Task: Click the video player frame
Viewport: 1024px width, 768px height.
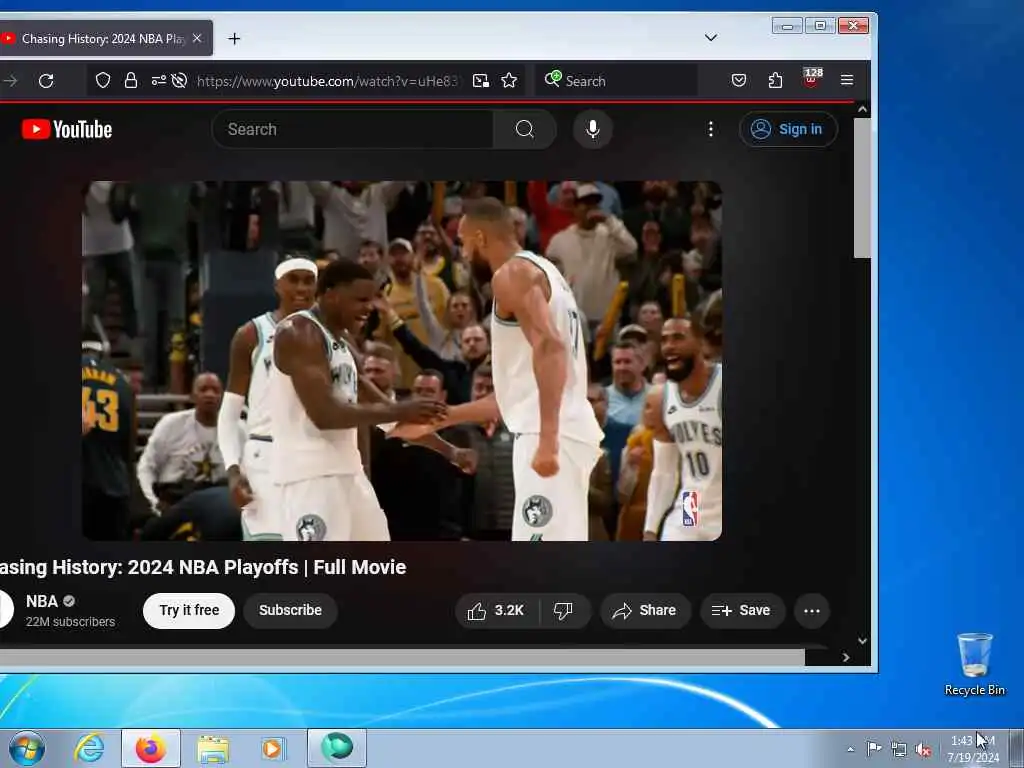Action: click(402, 360)
